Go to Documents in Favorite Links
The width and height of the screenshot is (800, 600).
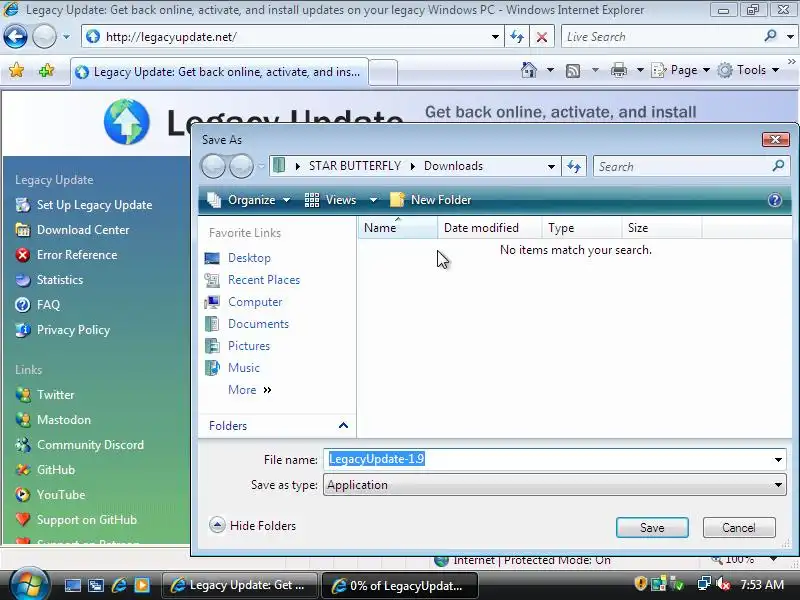click(258, 323)
